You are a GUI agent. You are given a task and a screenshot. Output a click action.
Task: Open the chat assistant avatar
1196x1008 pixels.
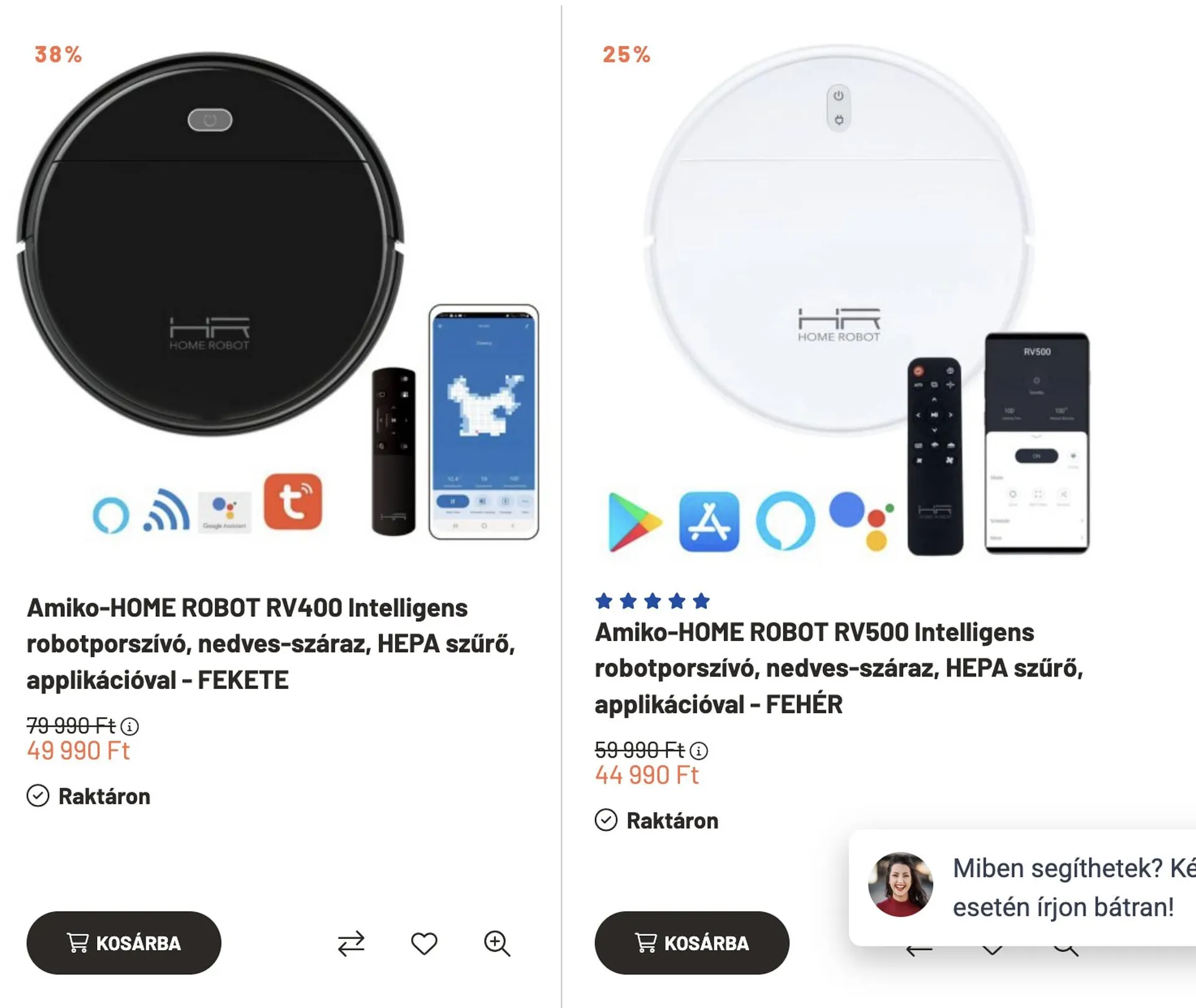pos(901,885)
